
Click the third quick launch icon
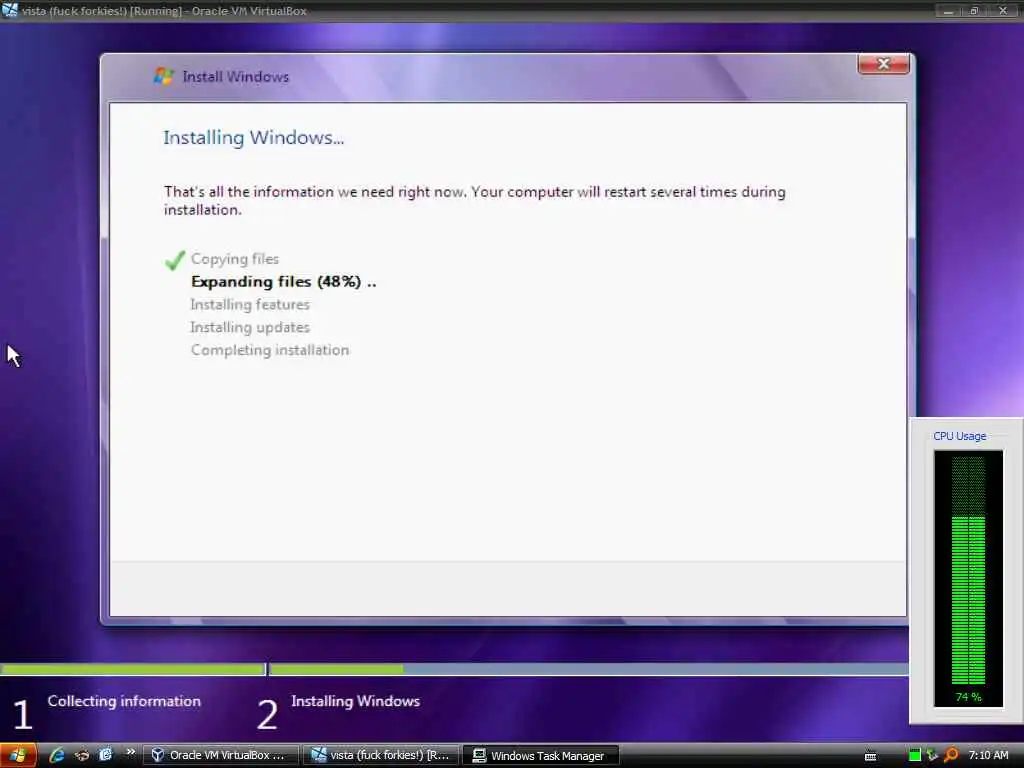pos(105,755)
